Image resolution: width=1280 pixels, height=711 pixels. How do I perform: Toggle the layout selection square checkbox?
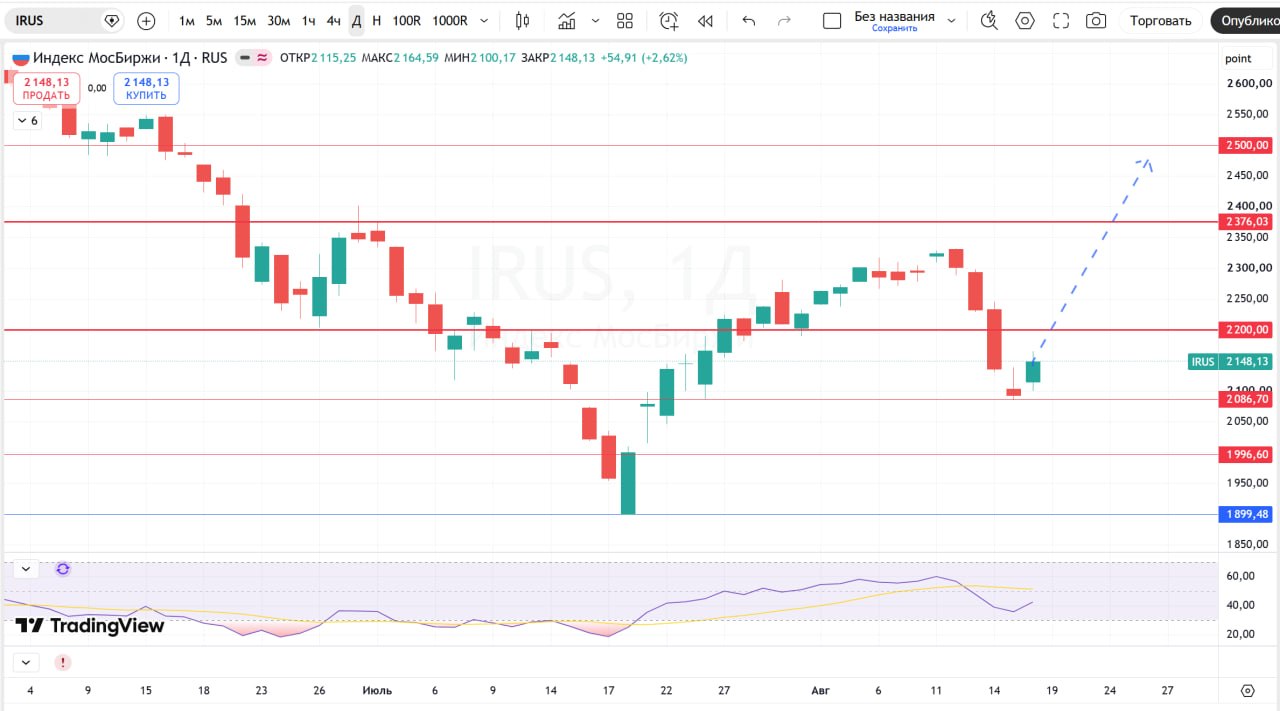click(x=832, y=20)
